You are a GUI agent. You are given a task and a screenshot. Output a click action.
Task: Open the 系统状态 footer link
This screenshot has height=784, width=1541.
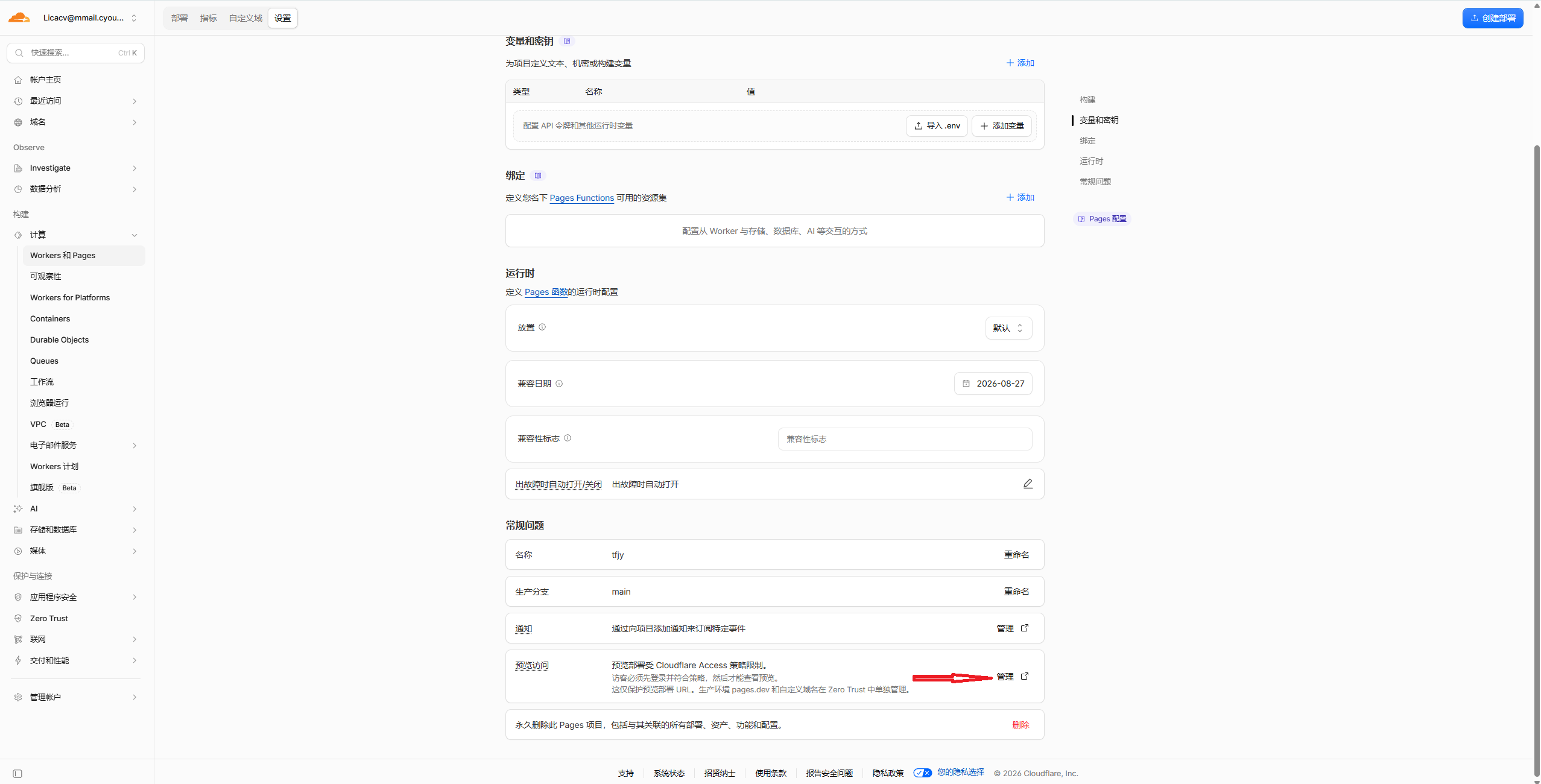point(669,773)
